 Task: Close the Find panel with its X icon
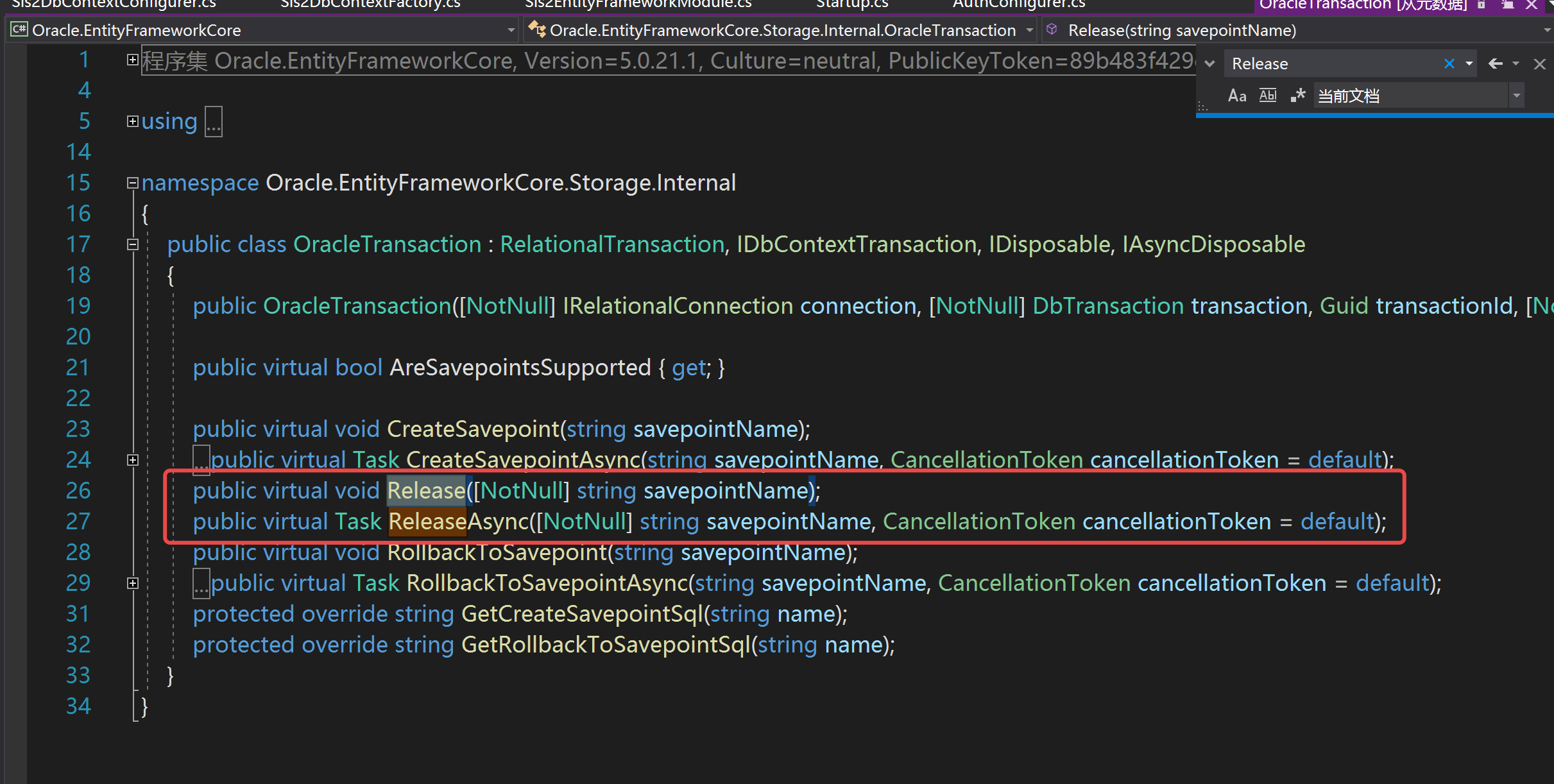[x=1540, y=64]
